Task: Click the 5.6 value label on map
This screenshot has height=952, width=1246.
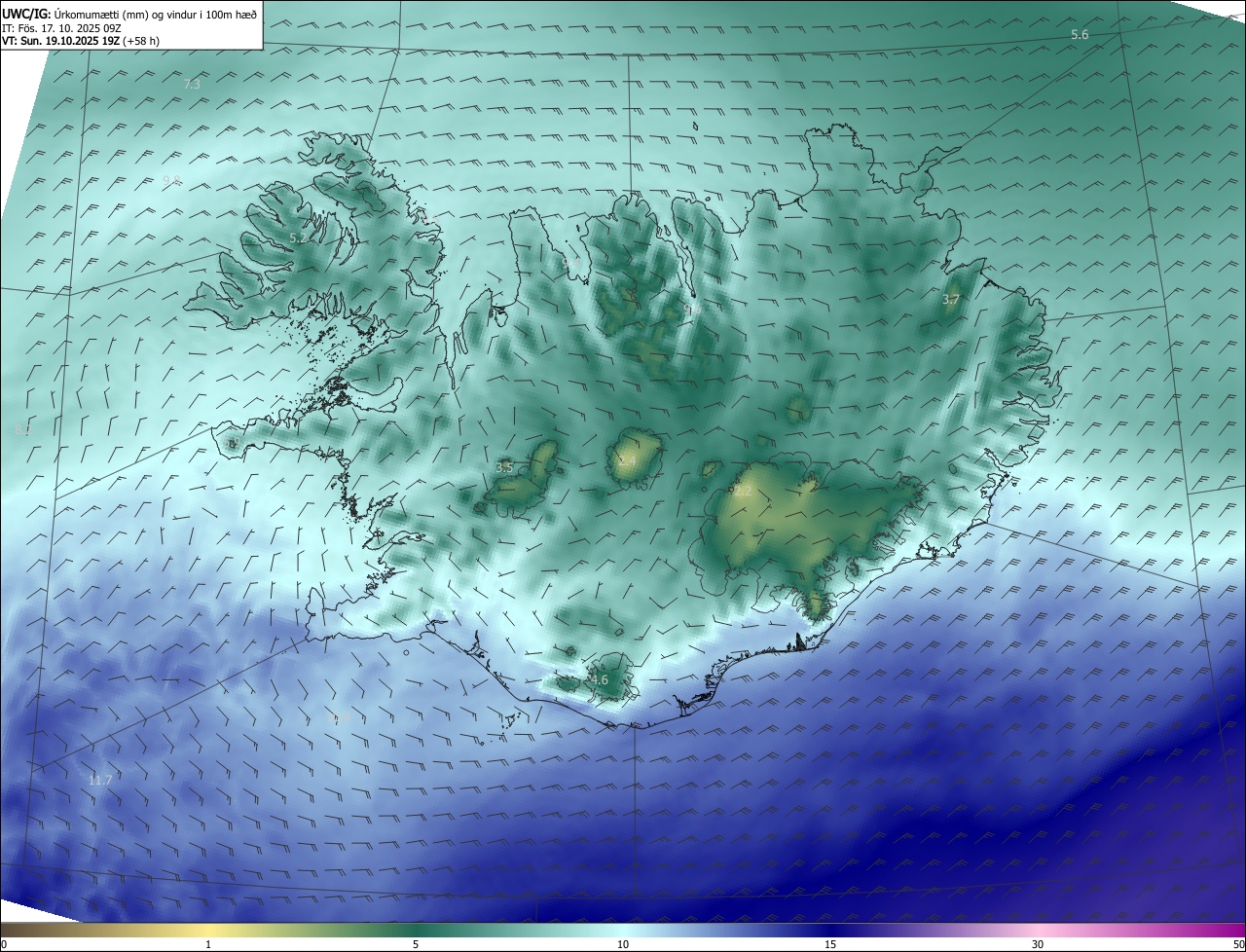Action: 1080,35
